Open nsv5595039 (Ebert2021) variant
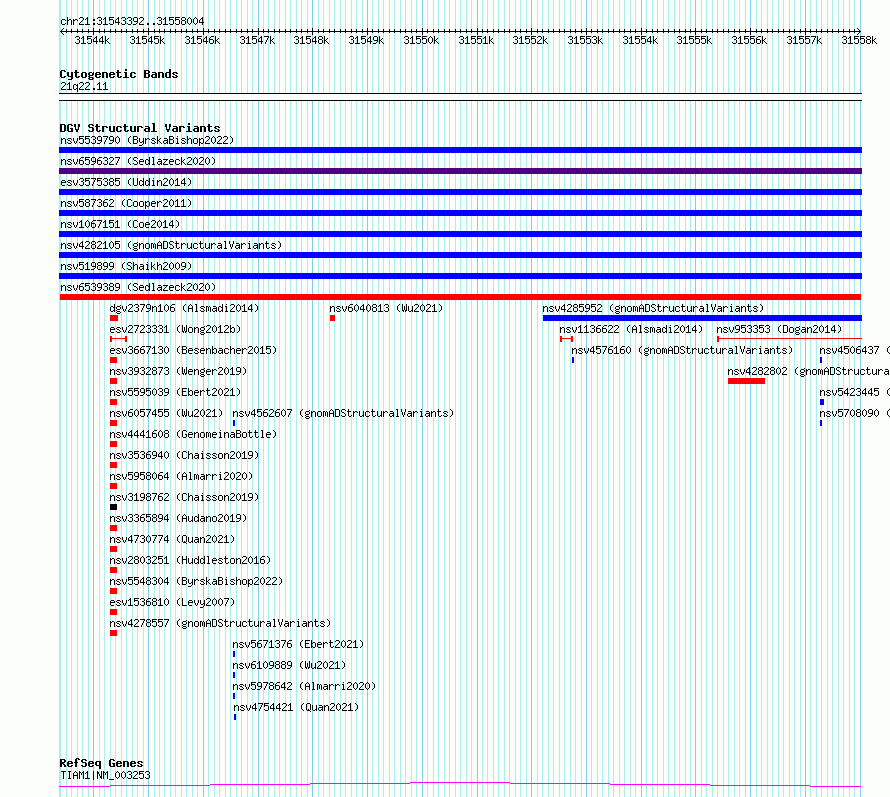The image size is (890, 797). (x=175, y=392)
